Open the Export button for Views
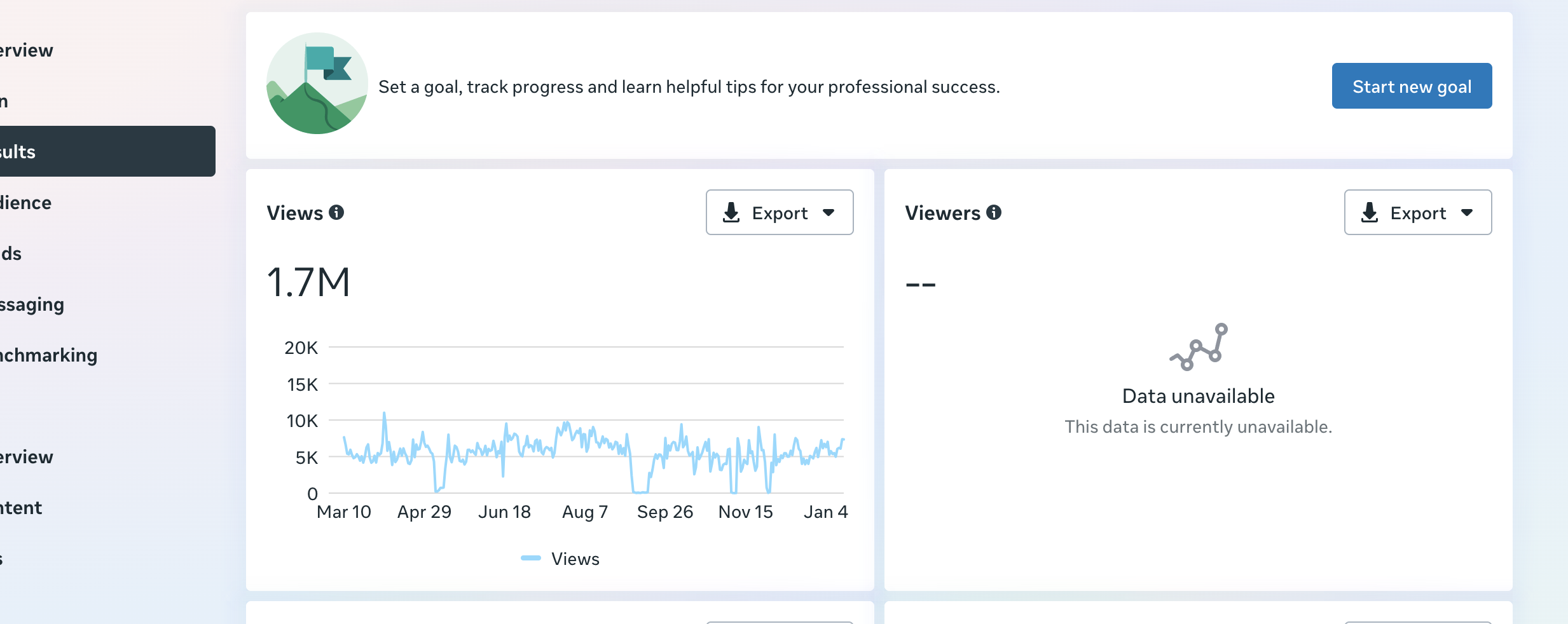This screenshot has width=1568, height=624. point(780,212)
